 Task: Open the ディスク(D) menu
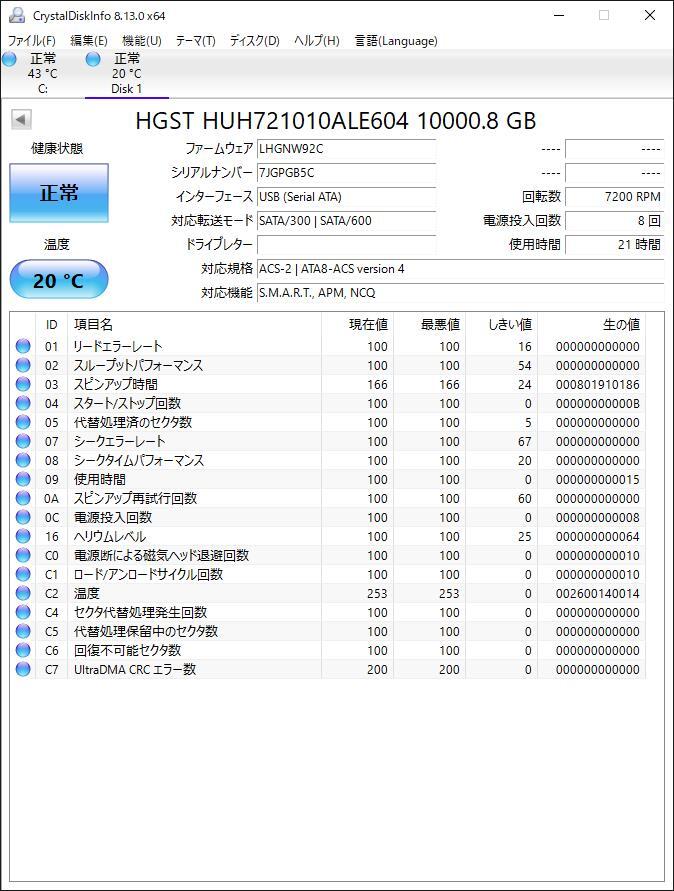pyautogui.click(x=255, y=40)
